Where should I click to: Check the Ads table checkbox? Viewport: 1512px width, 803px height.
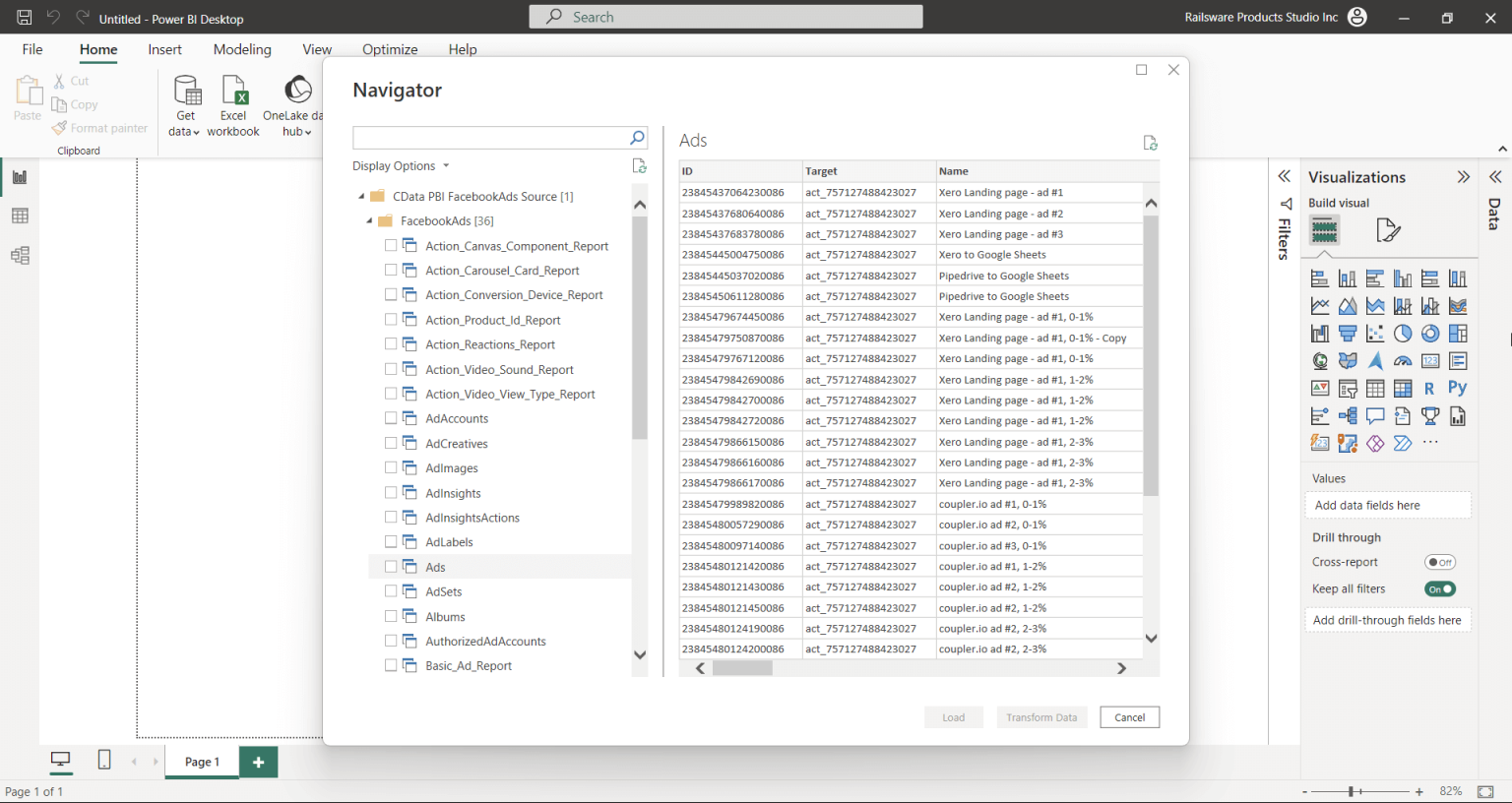390,566
